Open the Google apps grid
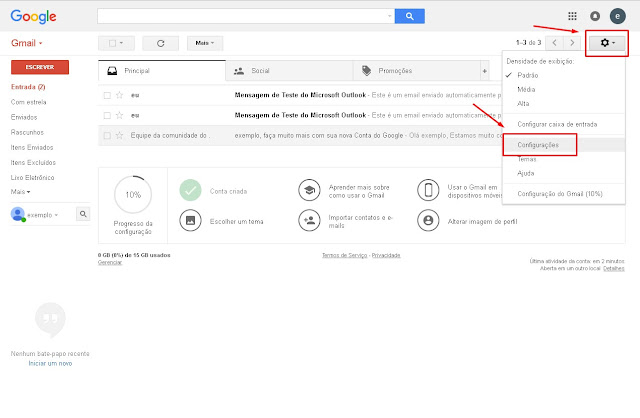Viewport: 640px width, 418px height. pyautogui.click(x=572, y=16)
